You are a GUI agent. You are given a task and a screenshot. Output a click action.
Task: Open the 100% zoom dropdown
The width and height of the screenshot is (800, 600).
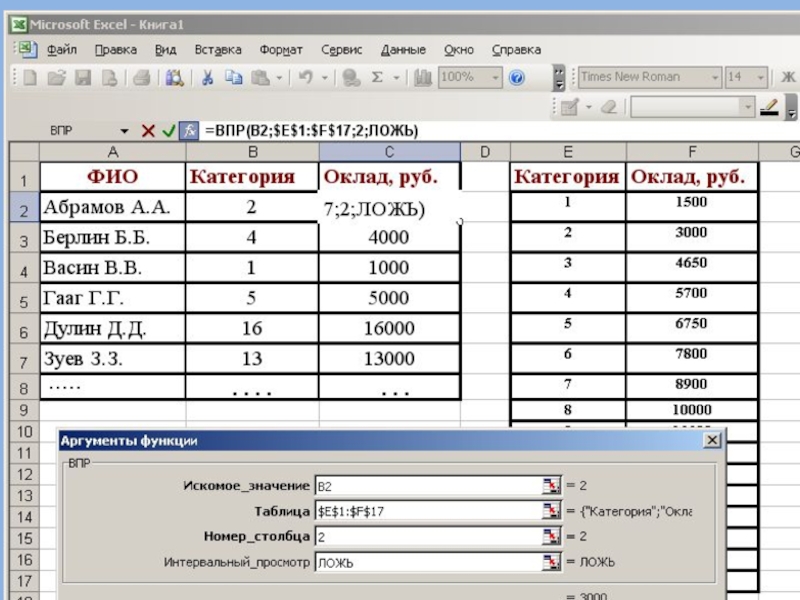[x=495, y=77]
